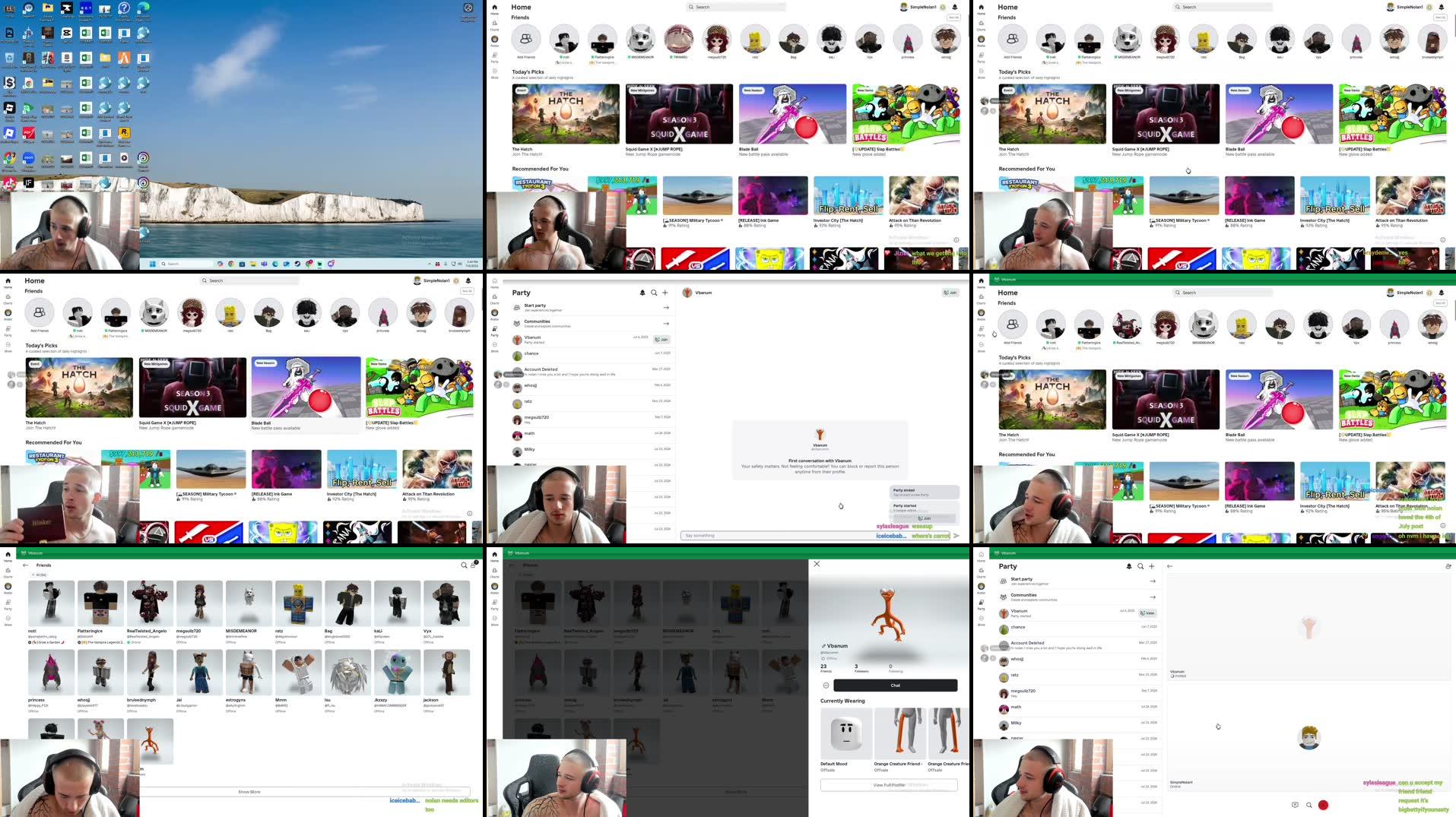Click See All in the green-bannered Home window
Screen dimensions: 1456x817
[x=1440, y=302]
